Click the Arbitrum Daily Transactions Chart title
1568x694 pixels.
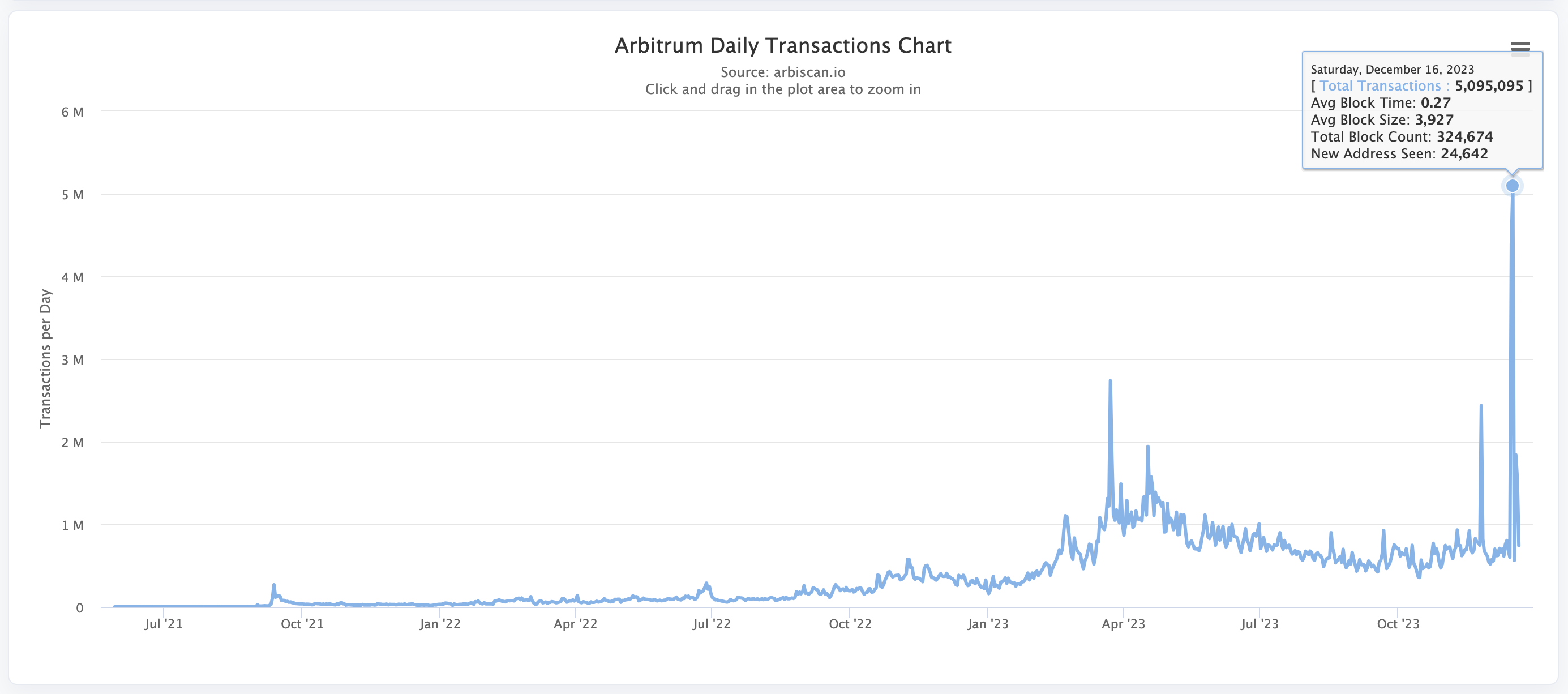tap(783, 46)
